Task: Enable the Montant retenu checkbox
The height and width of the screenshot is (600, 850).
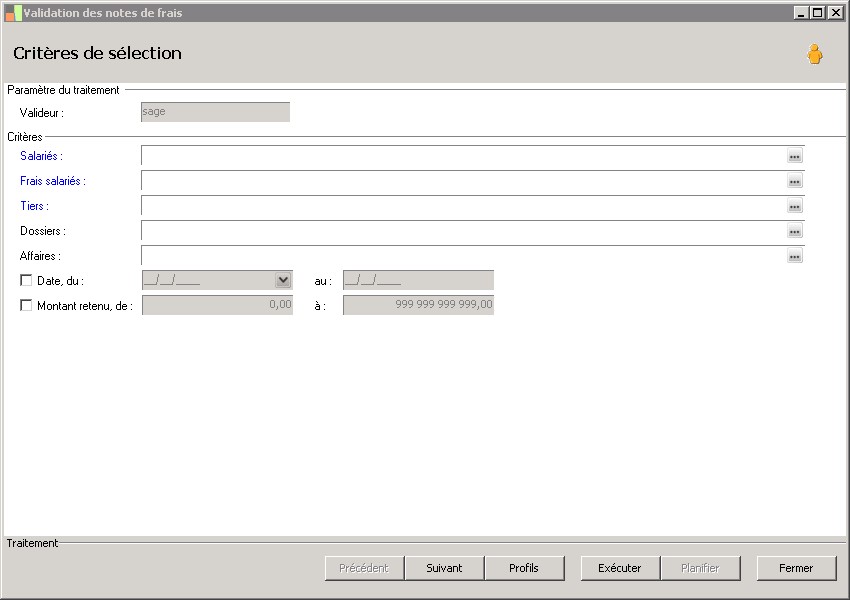Action: (25, 305)
